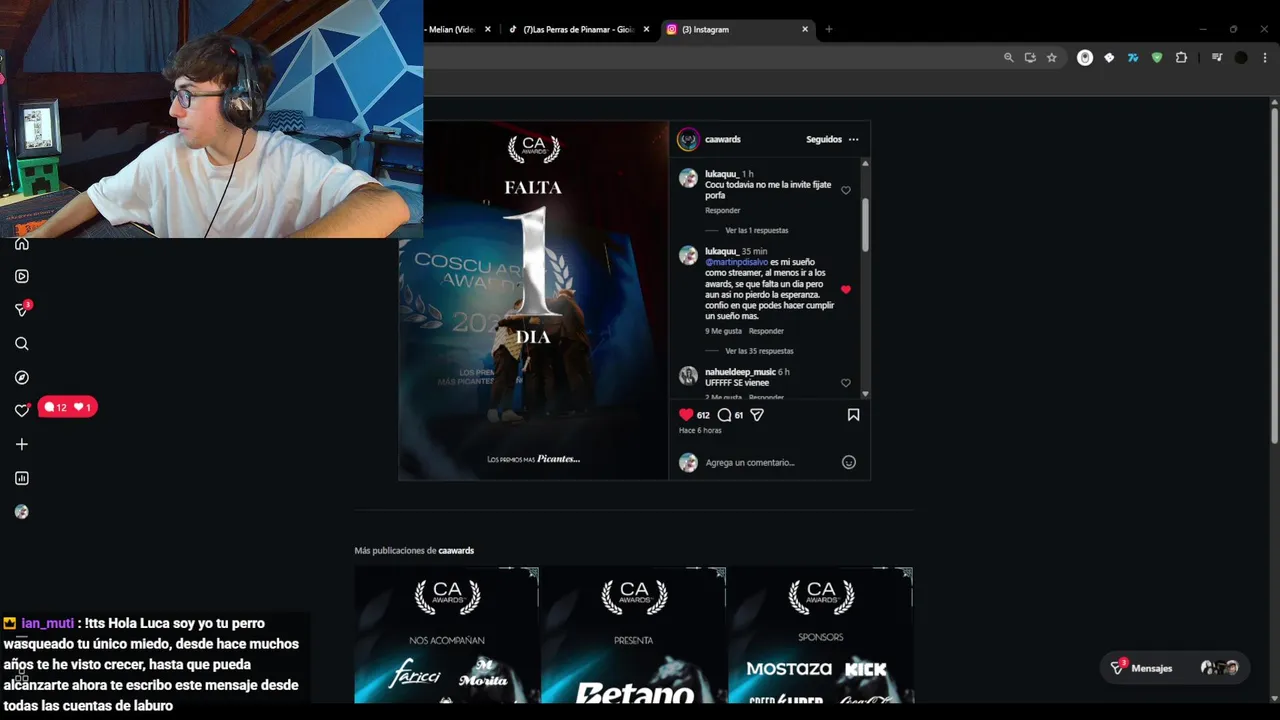Open direct messages icon in sidebar

click(x=22, y=310)
